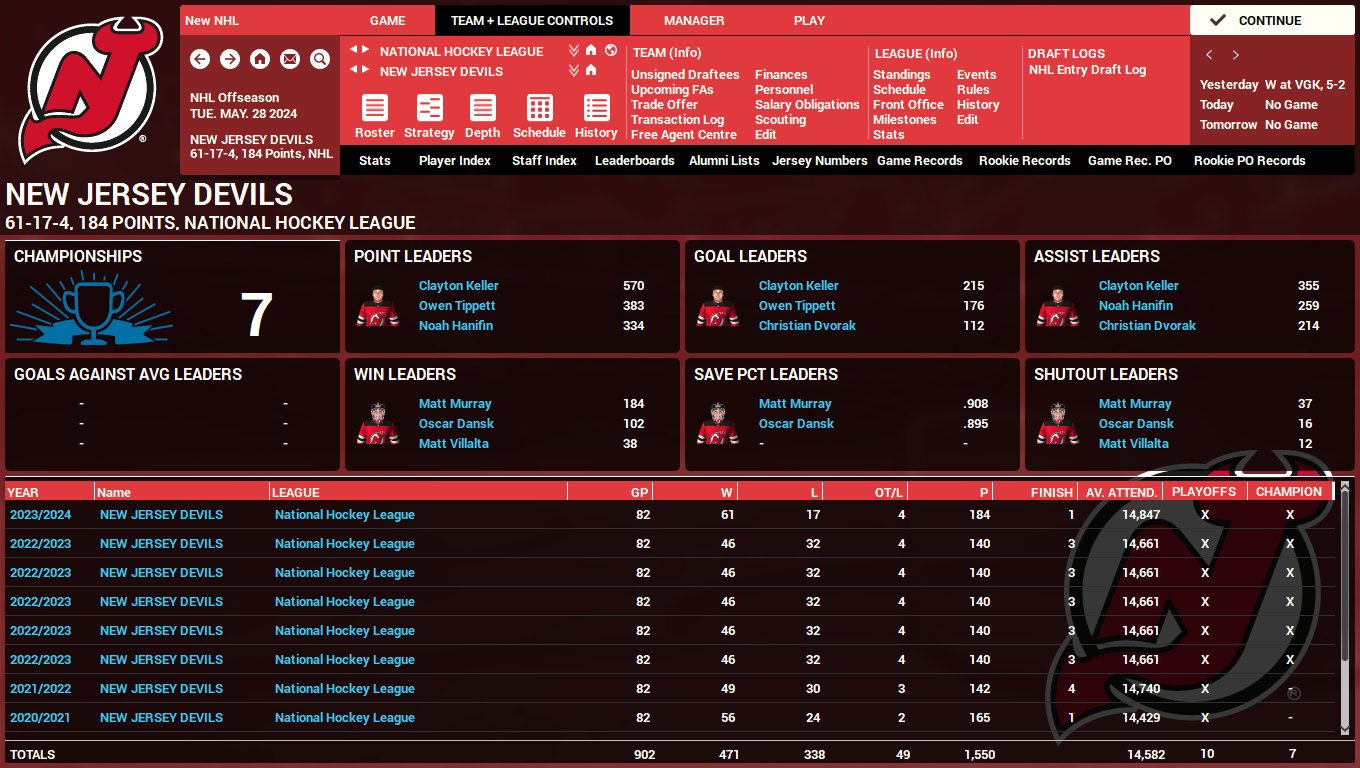Image resolution: width=1360 pixels, height=768 pixels.
Task: Open the Scouting link
Action: (x=780, y=119)
